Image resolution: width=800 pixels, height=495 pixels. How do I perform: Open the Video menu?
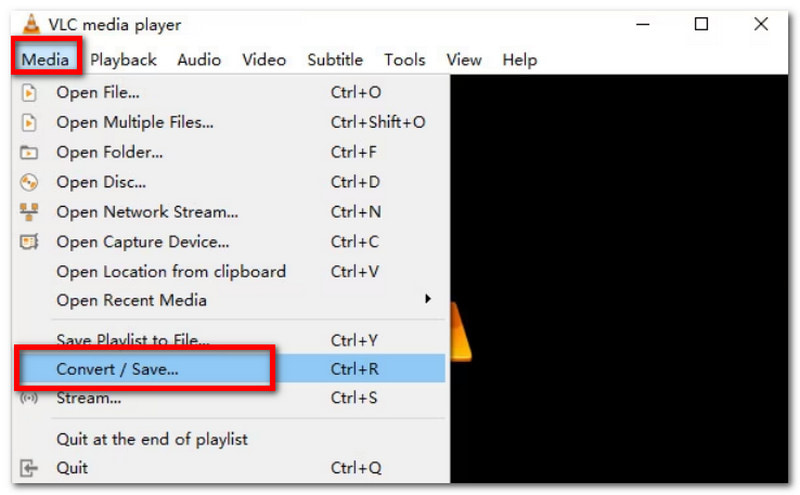click(x=264, y=60)
